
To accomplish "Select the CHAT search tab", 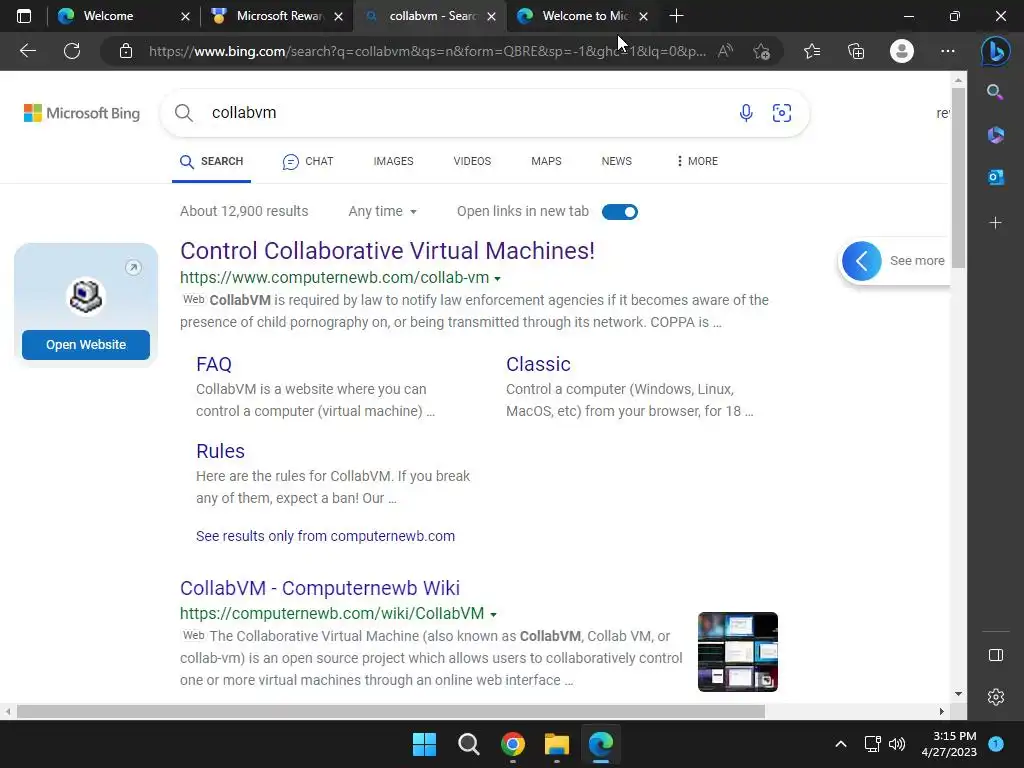I will (x=308, y=161).
